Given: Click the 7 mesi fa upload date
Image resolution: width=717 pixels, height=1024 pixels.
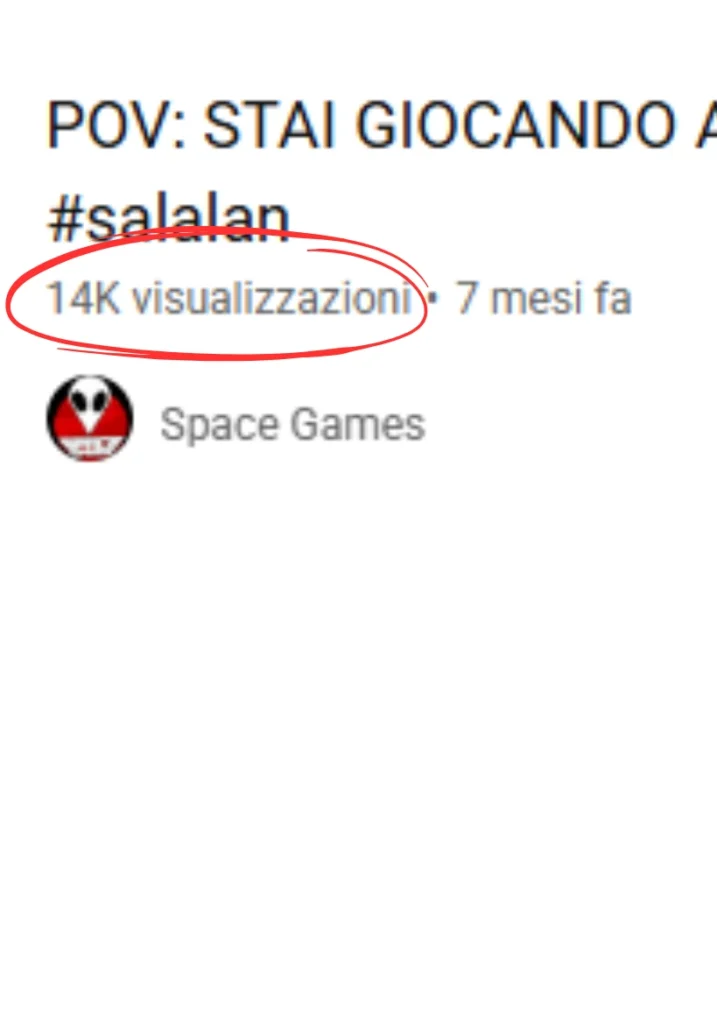Looking at the screenshot, I should [x=543, y=298].
